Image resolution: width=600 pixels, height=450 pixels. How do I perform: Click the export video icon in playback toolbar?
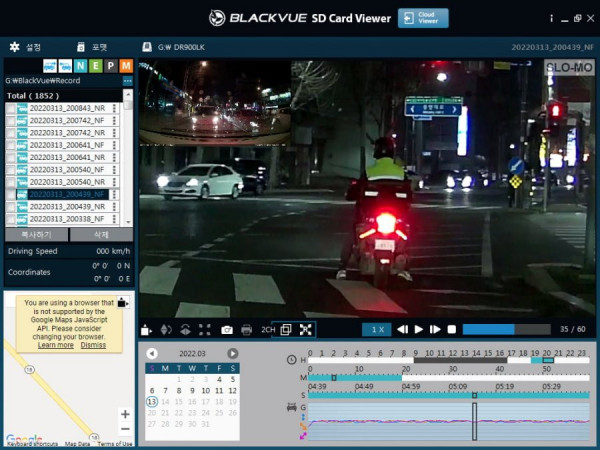tap(146, 329)
